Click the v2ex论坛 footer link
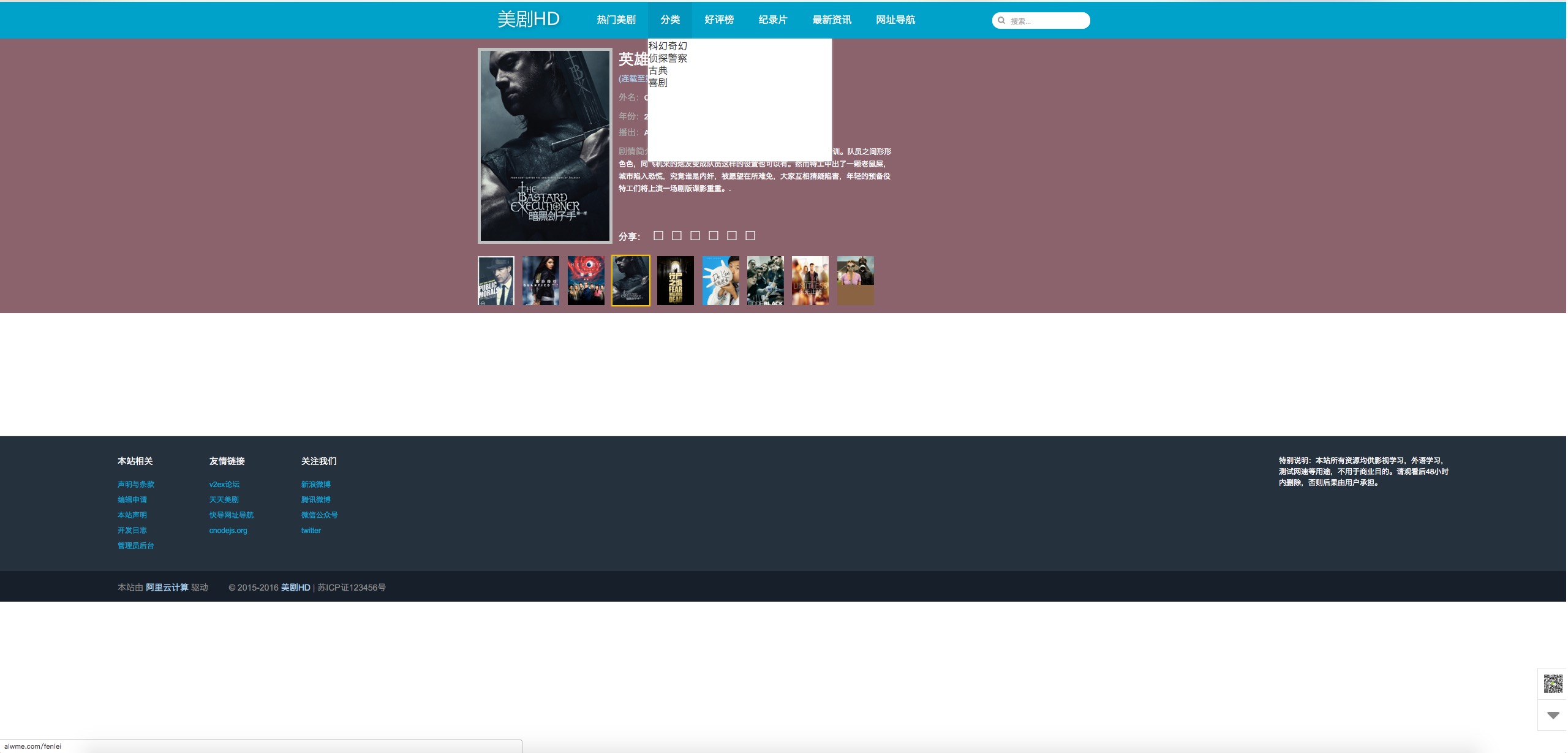Image resolution: width=1568 pixels, height=753 pixels. click(x=224, y=484)
